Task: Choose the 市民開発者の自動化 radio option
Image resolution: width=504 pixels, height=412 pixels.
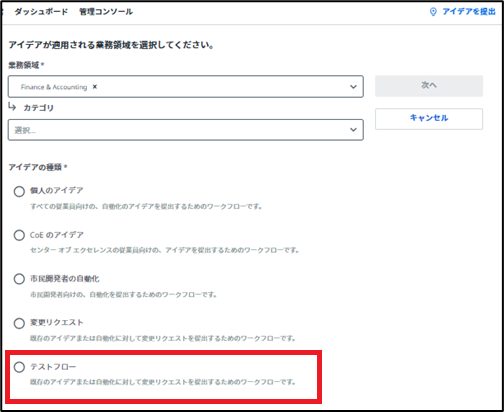Action: click(19, 279)
